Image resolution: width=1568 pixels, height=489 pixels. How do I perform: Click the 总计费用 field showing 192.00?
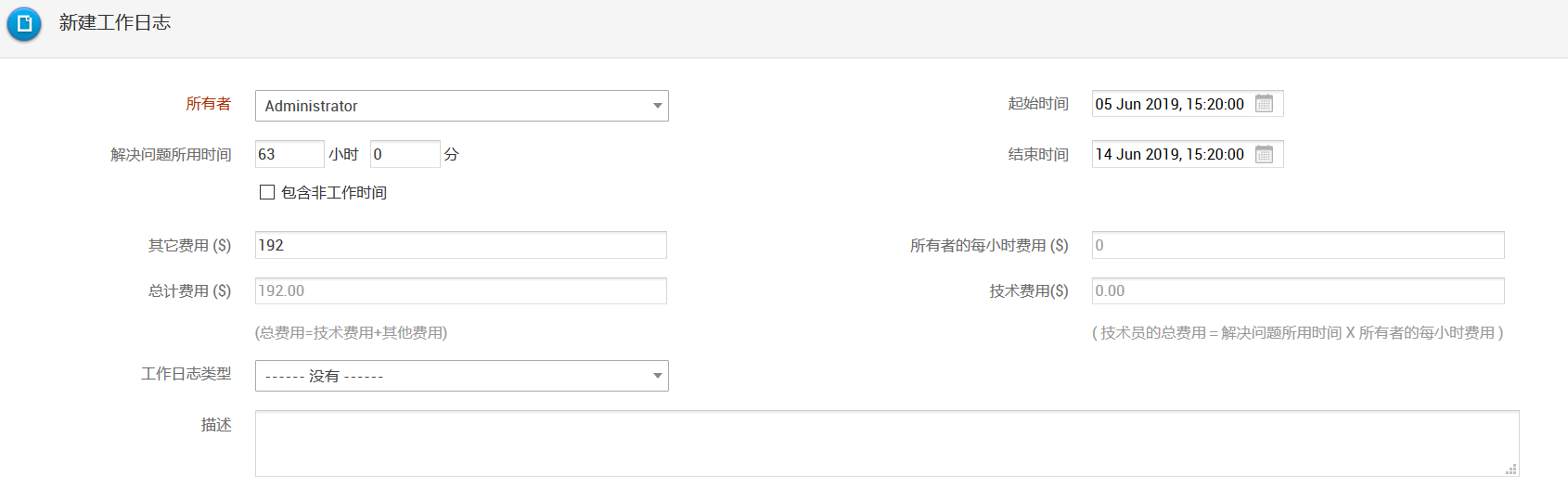[x=461, y=290]
